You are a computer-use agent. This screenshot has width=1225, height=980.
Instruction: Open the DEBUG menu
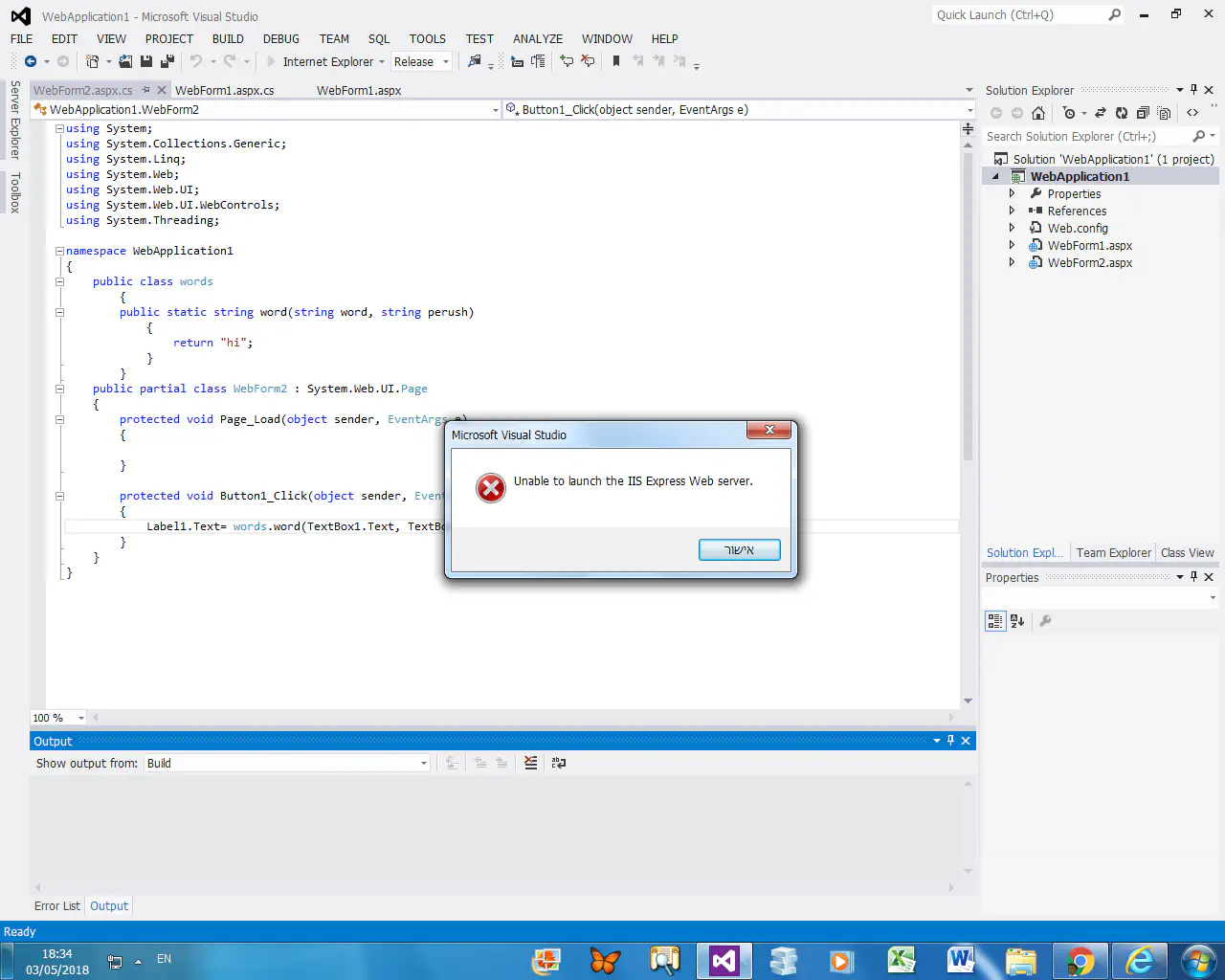pyautogui.click(x=280, y=38)
